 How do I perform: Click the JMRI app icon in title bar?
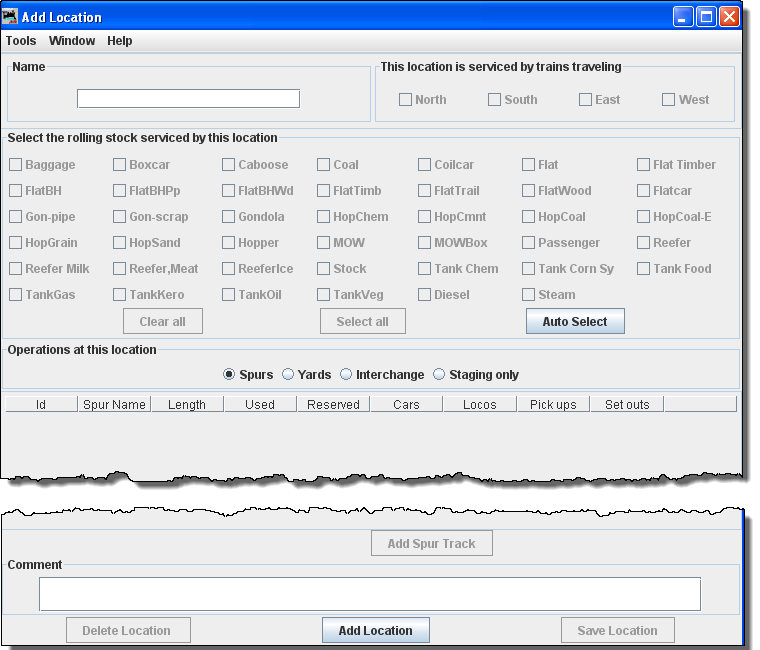tap(11, 17)
